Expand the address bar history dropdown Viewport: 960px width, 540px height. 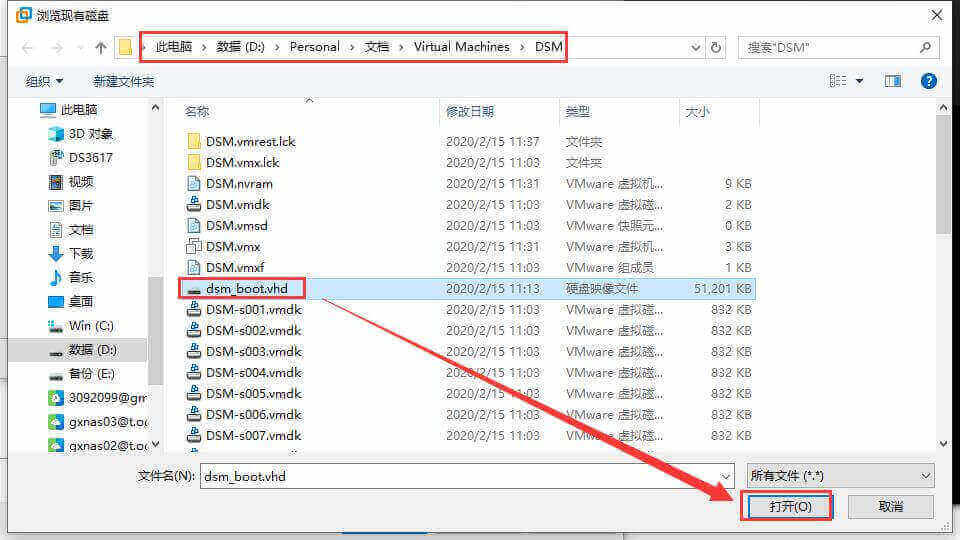tap(696, 47)
